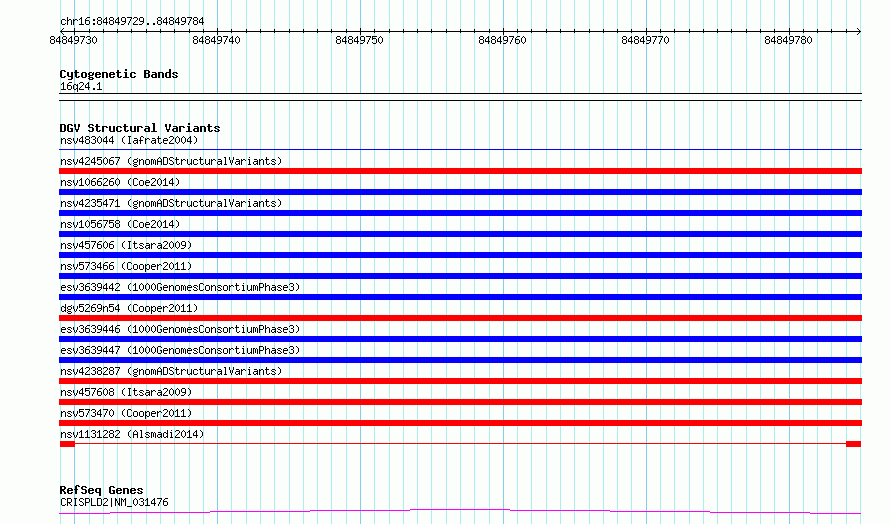Click ruler position label 84849750
This screenshot has width=890, height=524.
pos(359,40)
